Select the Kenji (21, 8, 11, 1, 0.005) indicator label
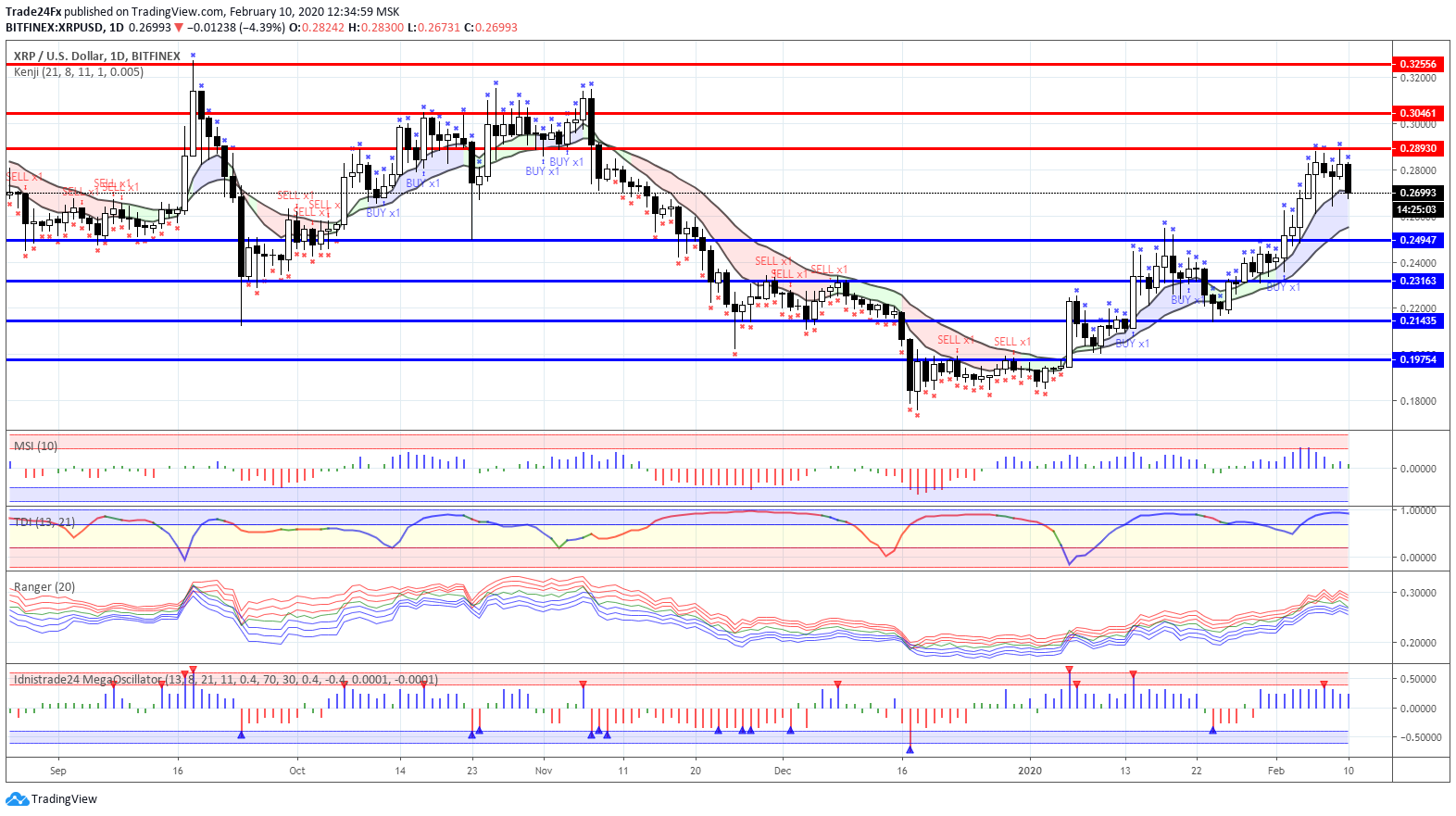This screenshot has height=816, width=1456. pos(79,71)
